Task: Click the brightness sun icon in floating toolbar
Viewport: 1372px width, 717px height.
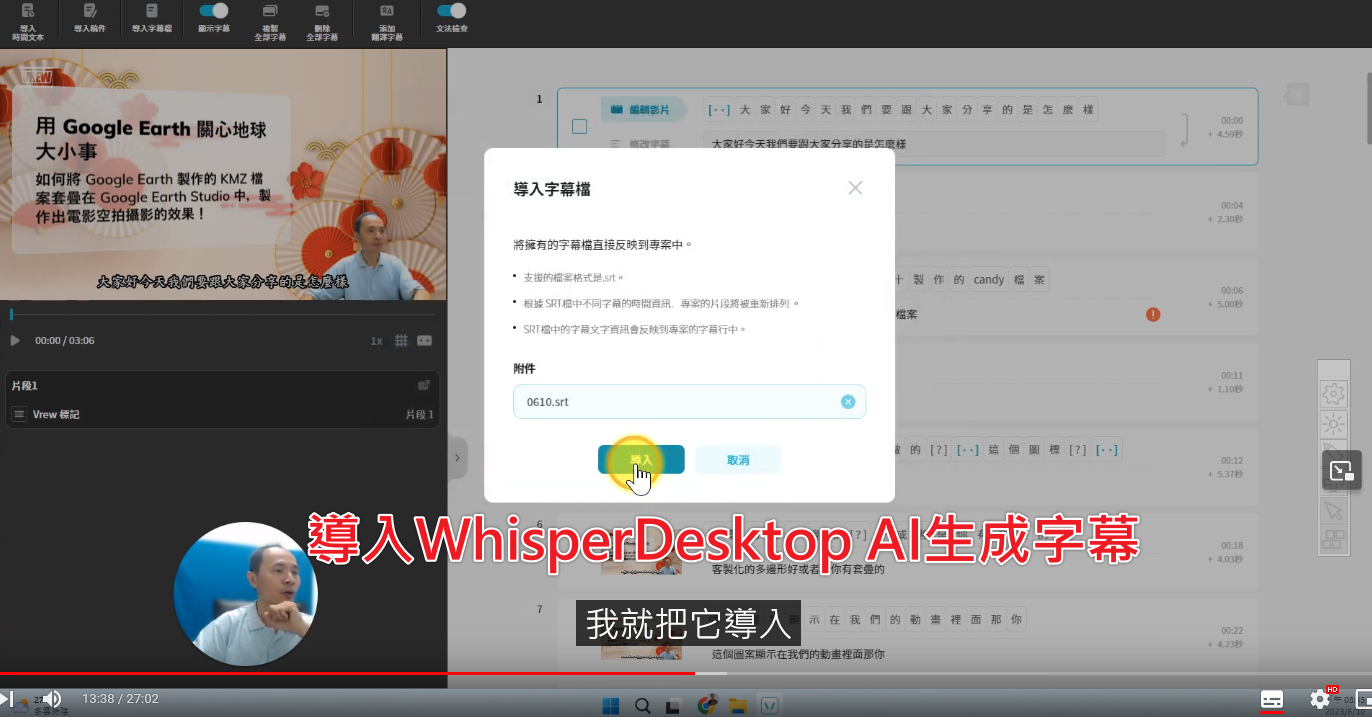Action: coord(1333,424)
